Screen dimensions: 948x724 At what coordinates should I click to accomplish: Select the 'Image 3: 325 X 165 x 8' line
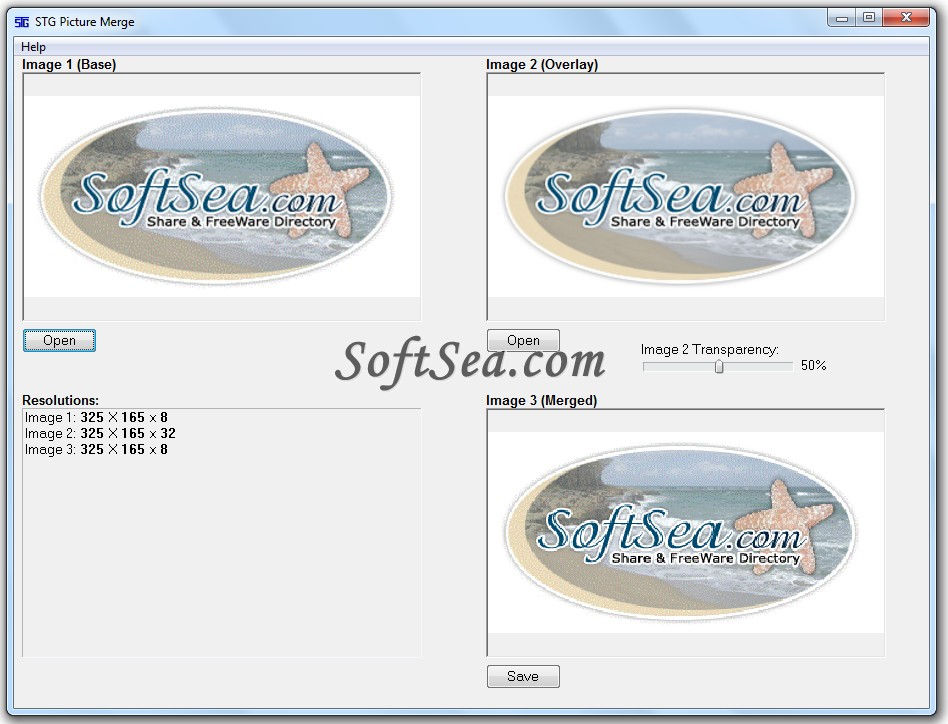[96, 449]
